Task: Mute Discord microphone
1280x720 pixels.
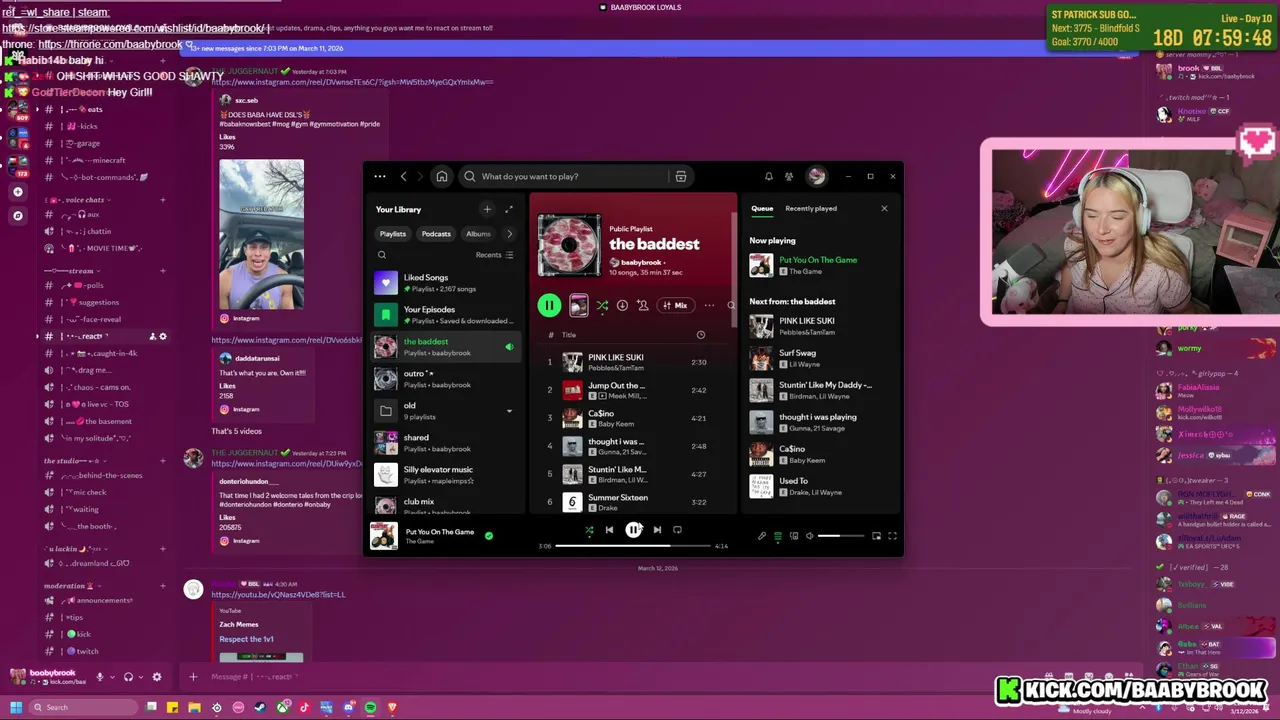Action: [x=99, y=677]
